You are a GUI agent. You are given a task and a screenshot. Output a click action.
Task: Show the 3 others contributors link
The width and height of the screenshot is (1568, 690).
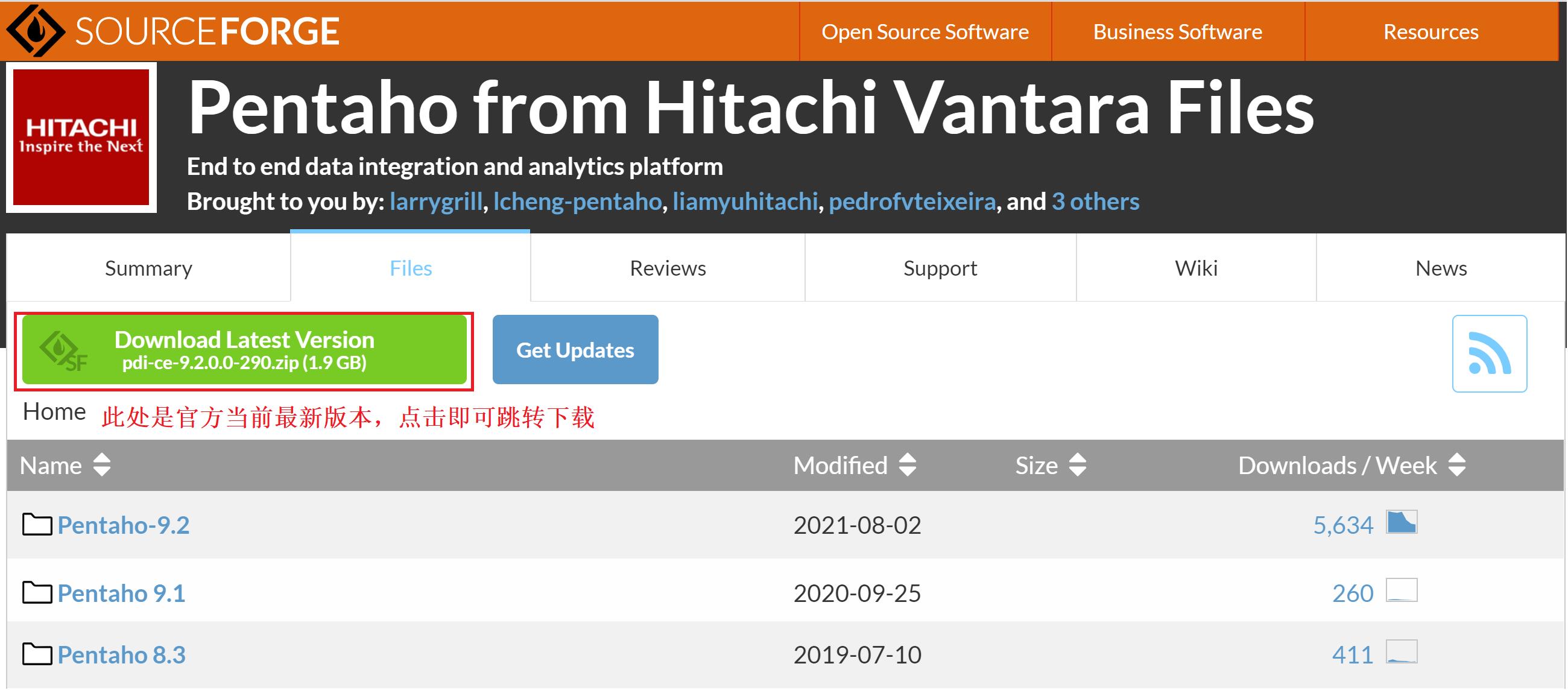(x=1095, y=201)
